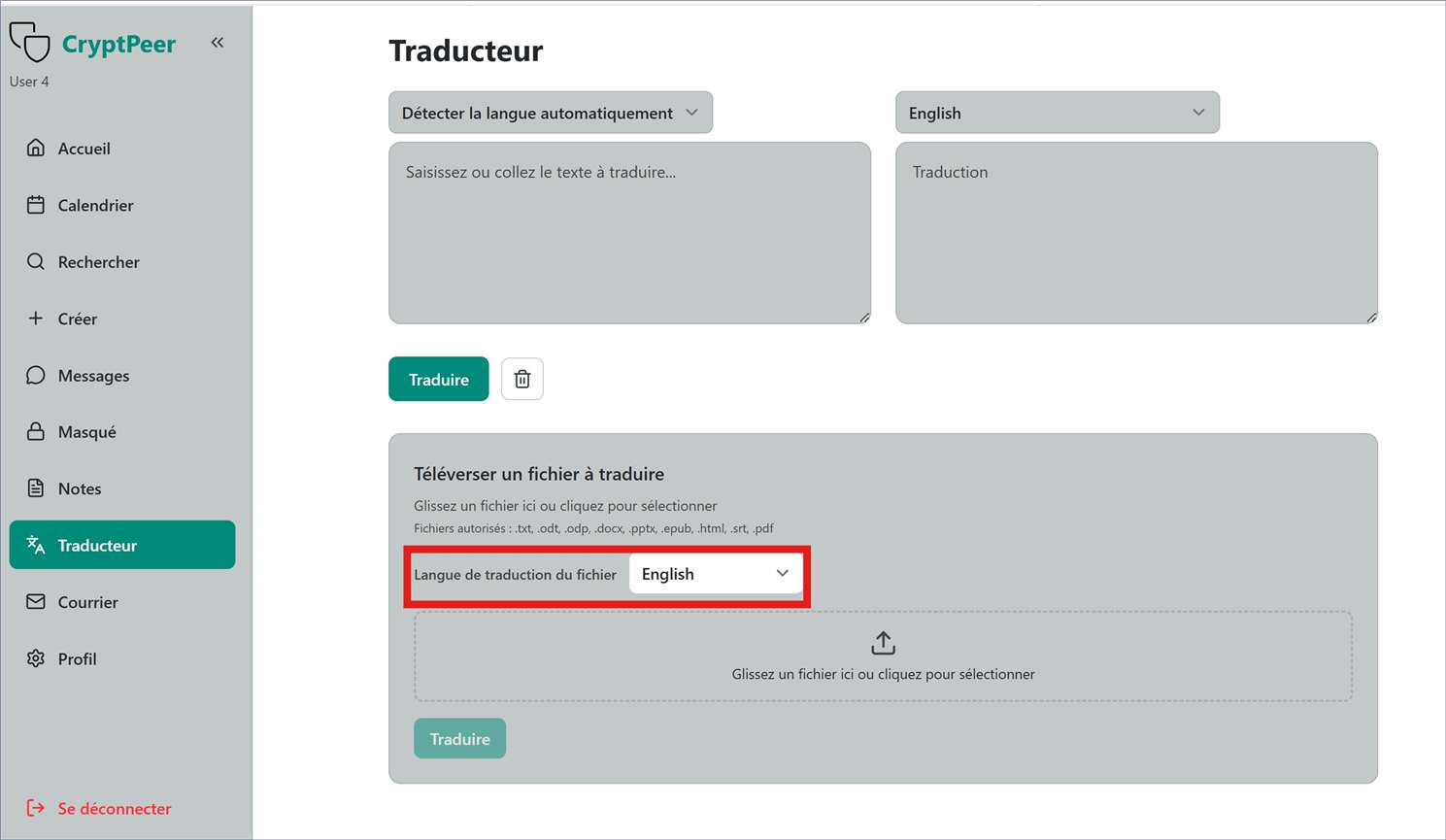Click the gear icon for Profil
Screen dimensions: 1446x840
click(36, 658)
